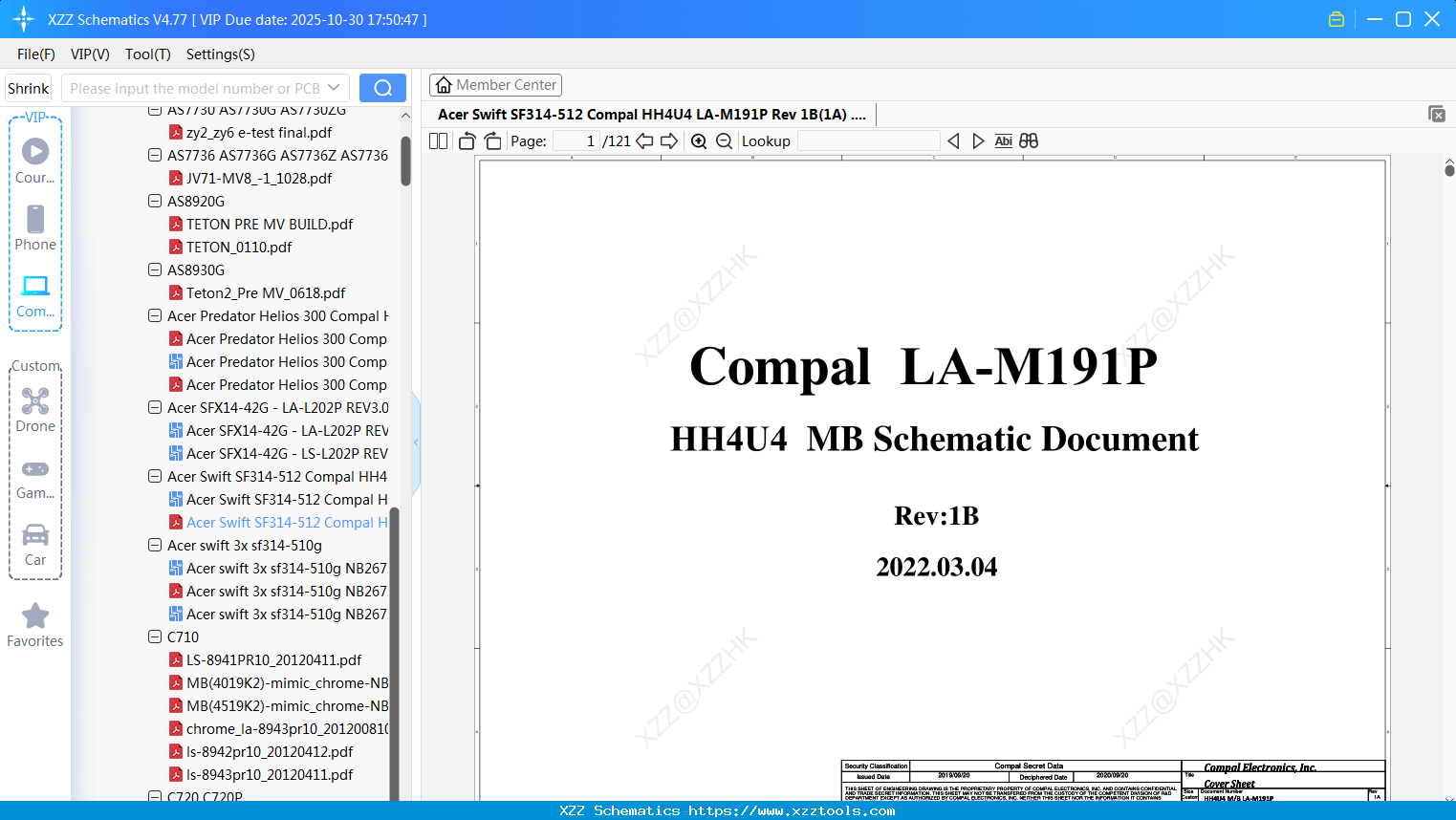Click the model list vertical scrollbar thumb

click(405, 161)
